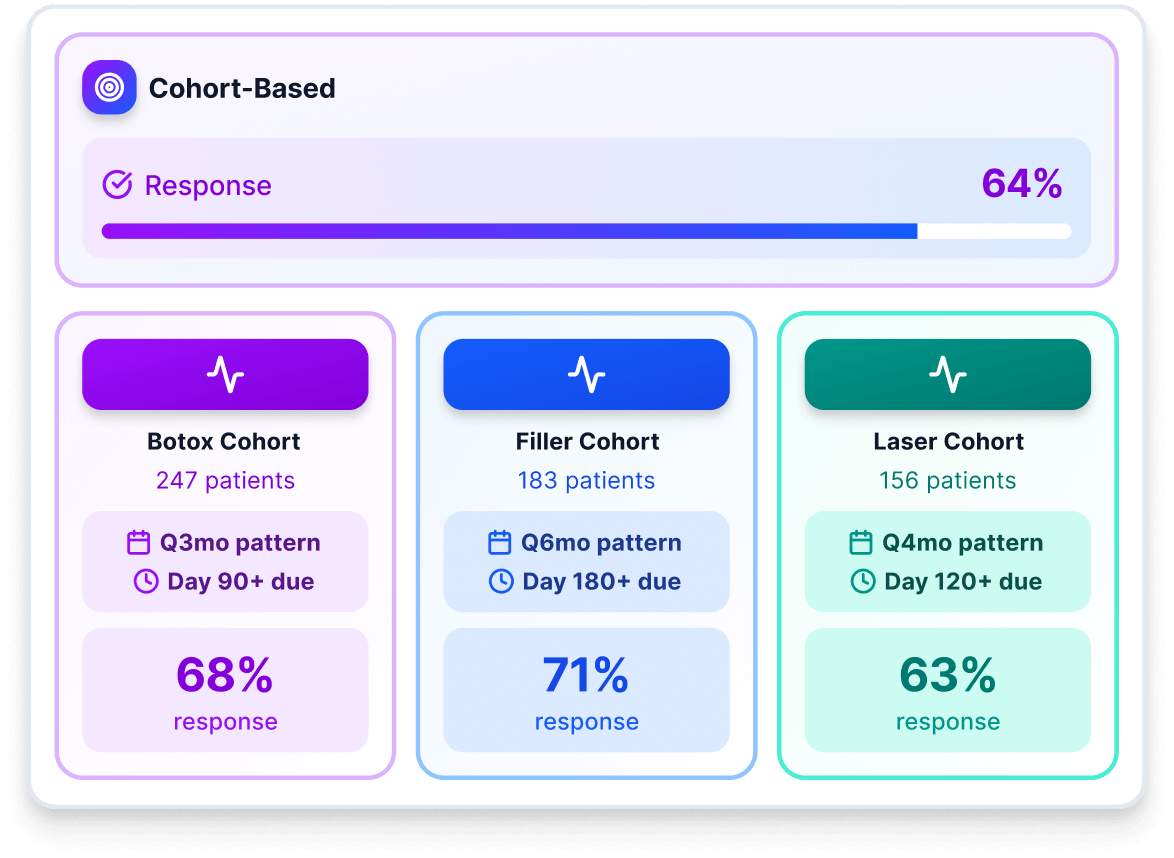Open the 156 patients link
The image size is (1174, 858).
pos(947,480)
